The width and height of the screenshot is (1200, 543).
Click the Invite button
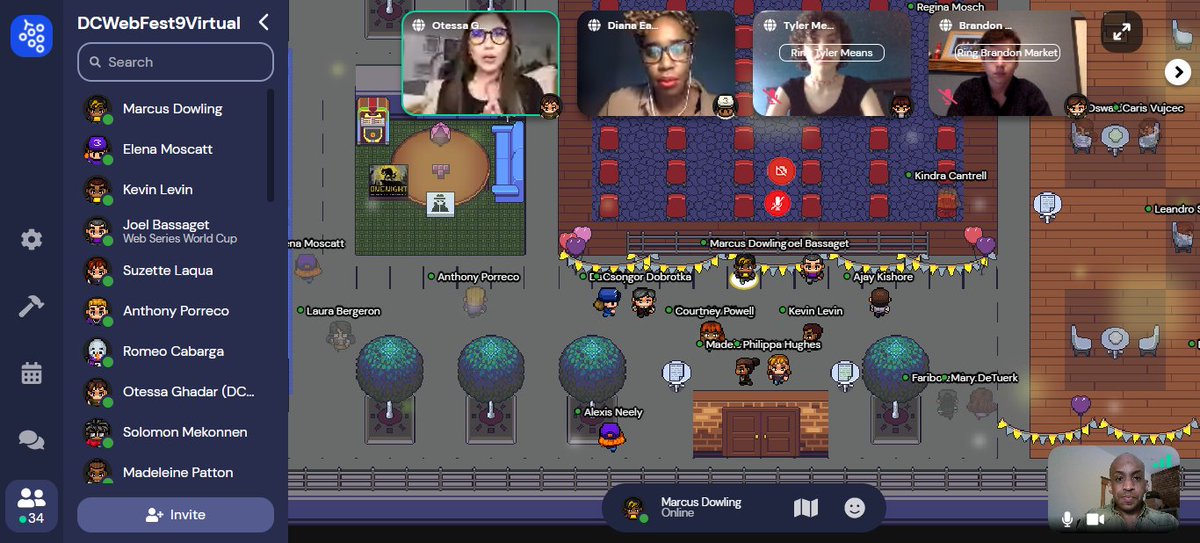[x=175, y=515]
